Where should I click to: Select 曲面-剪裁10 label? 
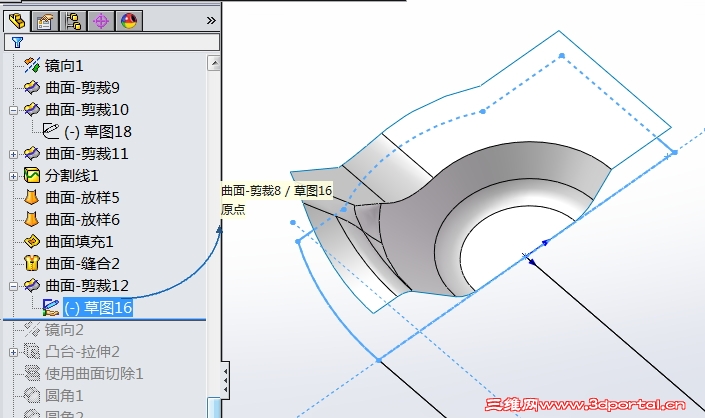click(x=87, y=110)
